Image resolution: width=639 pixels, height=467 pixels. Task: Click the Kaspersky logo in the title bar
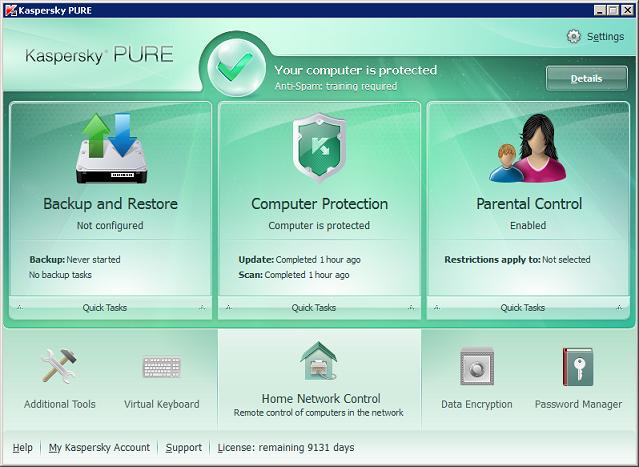coord(11,10)
